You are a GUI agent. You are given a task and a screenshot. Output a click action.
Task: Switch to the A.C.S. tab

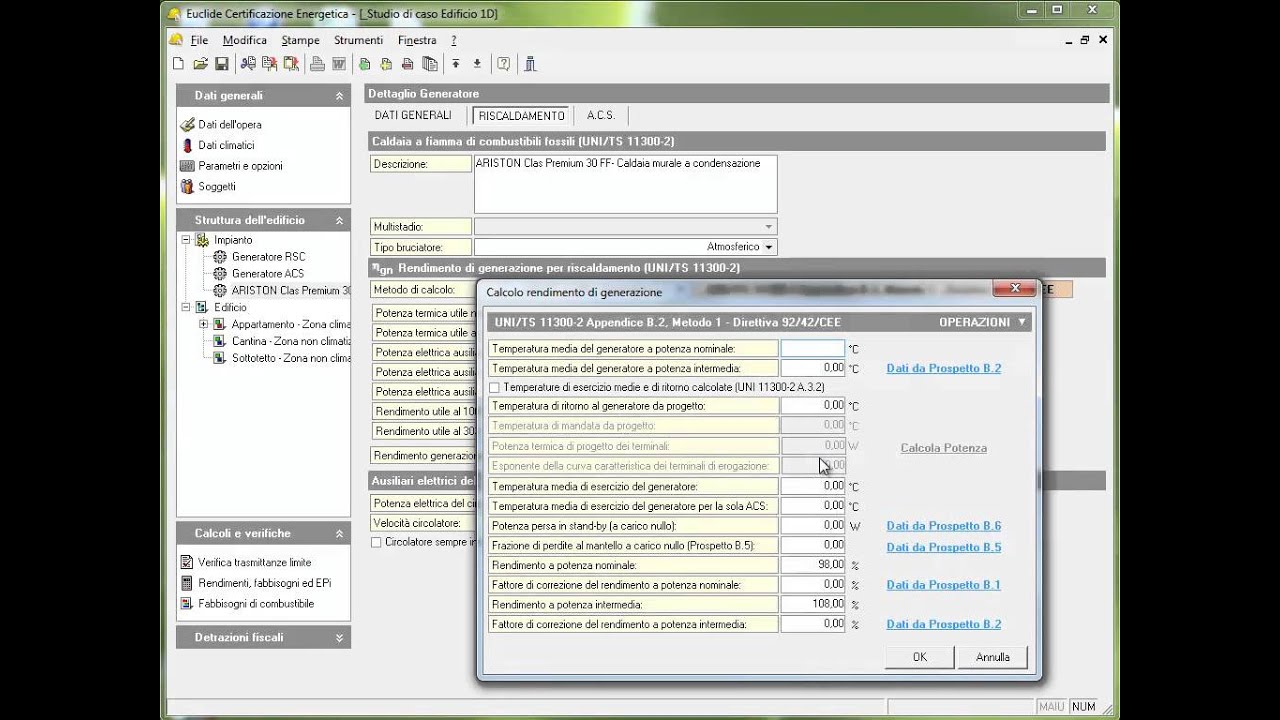click(x=601, y=116)
